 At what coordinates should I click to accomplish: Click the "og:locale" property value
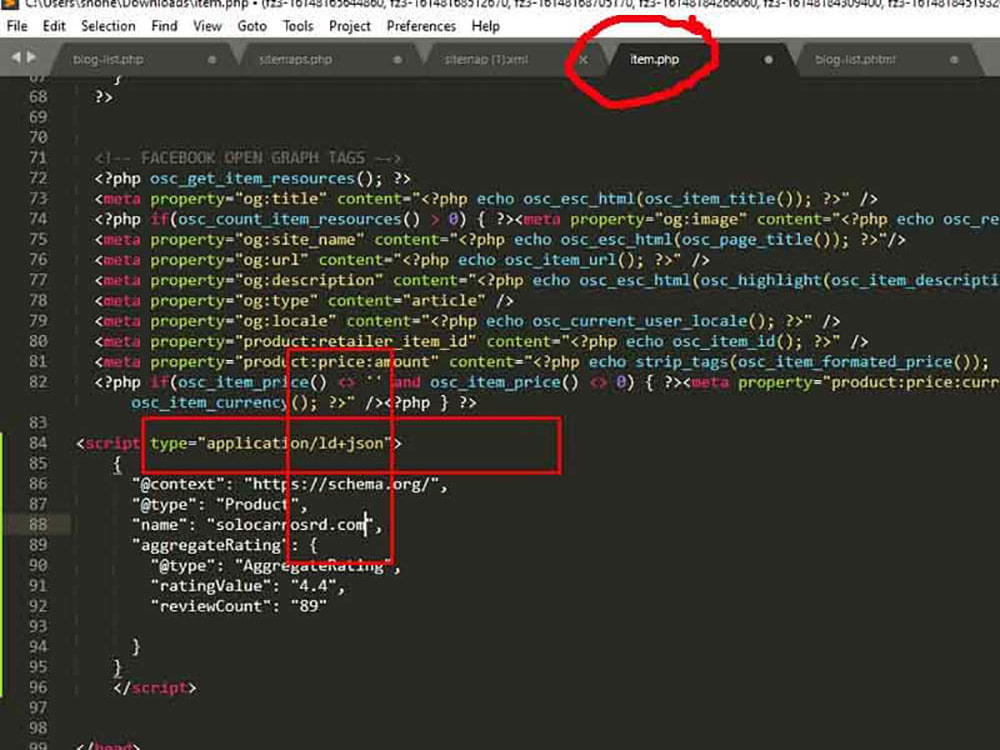click(x=286, y=321)
